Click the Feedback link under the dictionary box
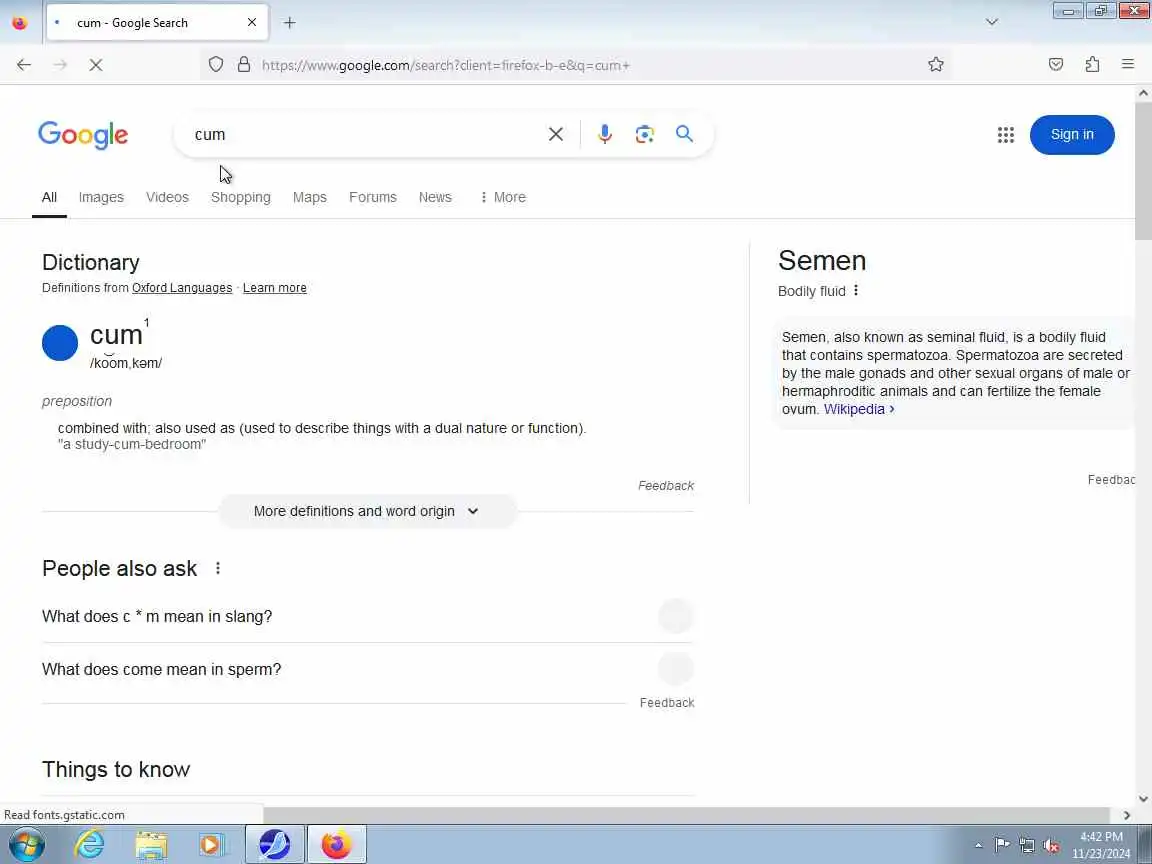The width and height of the screenshot is (1152, 864). (x=666, y=486)
